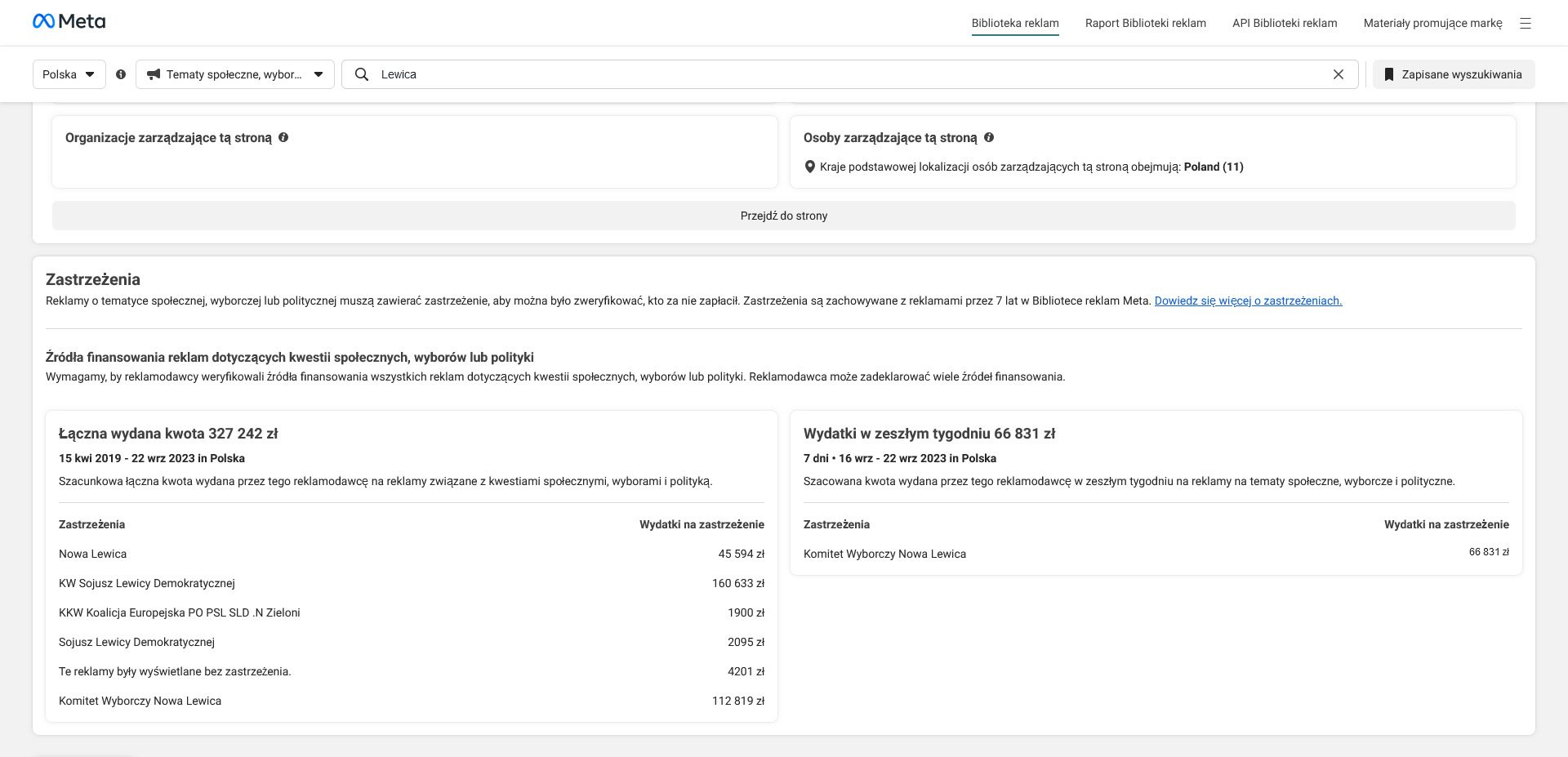Clear the Lewica search with X icon
The height and width of the screenshot is (757, 1568).
coord(1339,74)
